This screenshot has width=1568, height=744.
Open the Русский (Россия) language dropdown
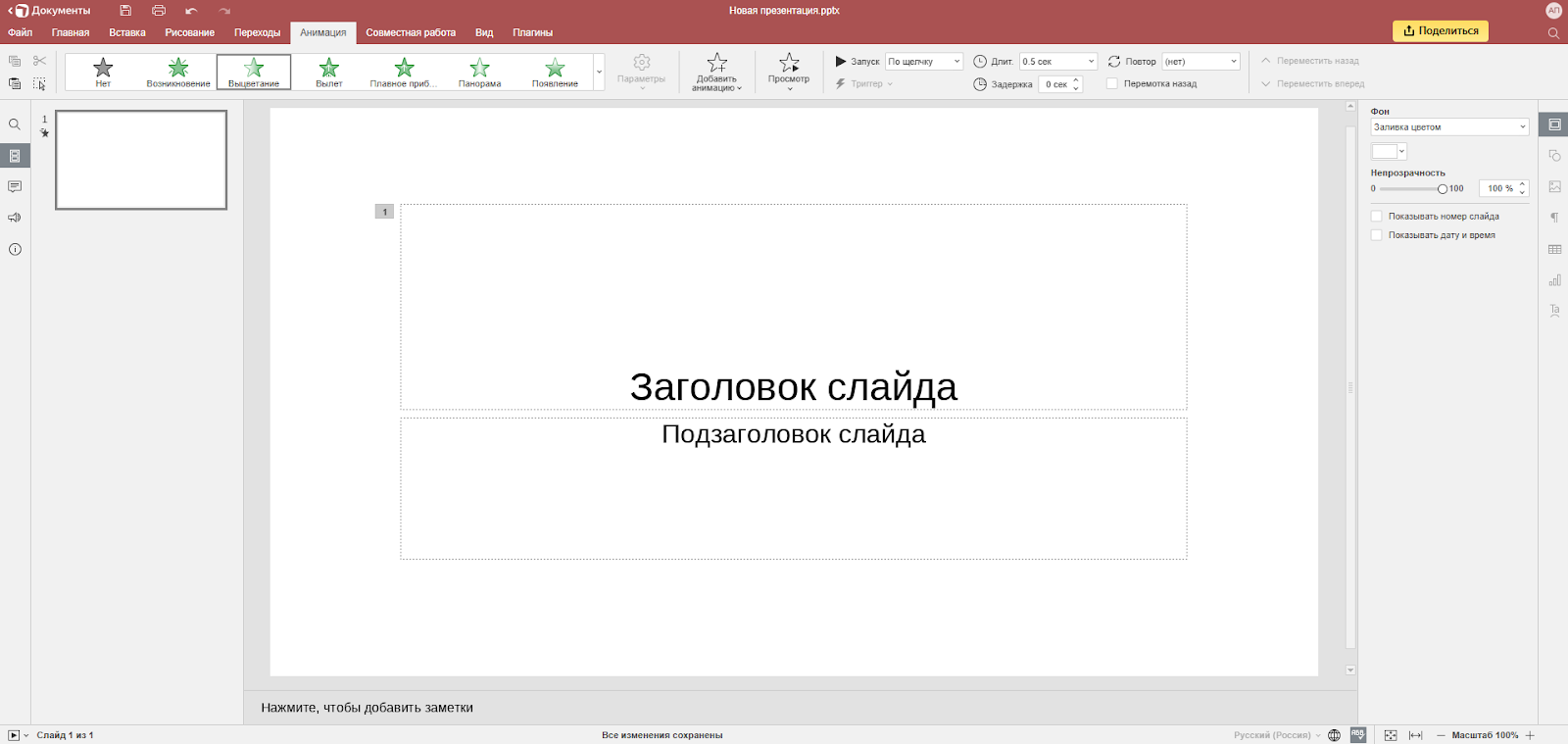[x=1277, y=735]
